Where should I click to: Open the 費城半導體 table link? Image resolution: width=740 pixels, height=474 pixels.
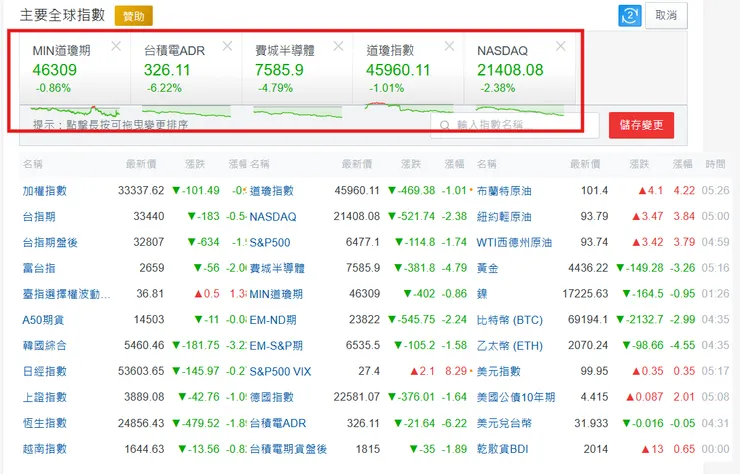tap(277, 268)
